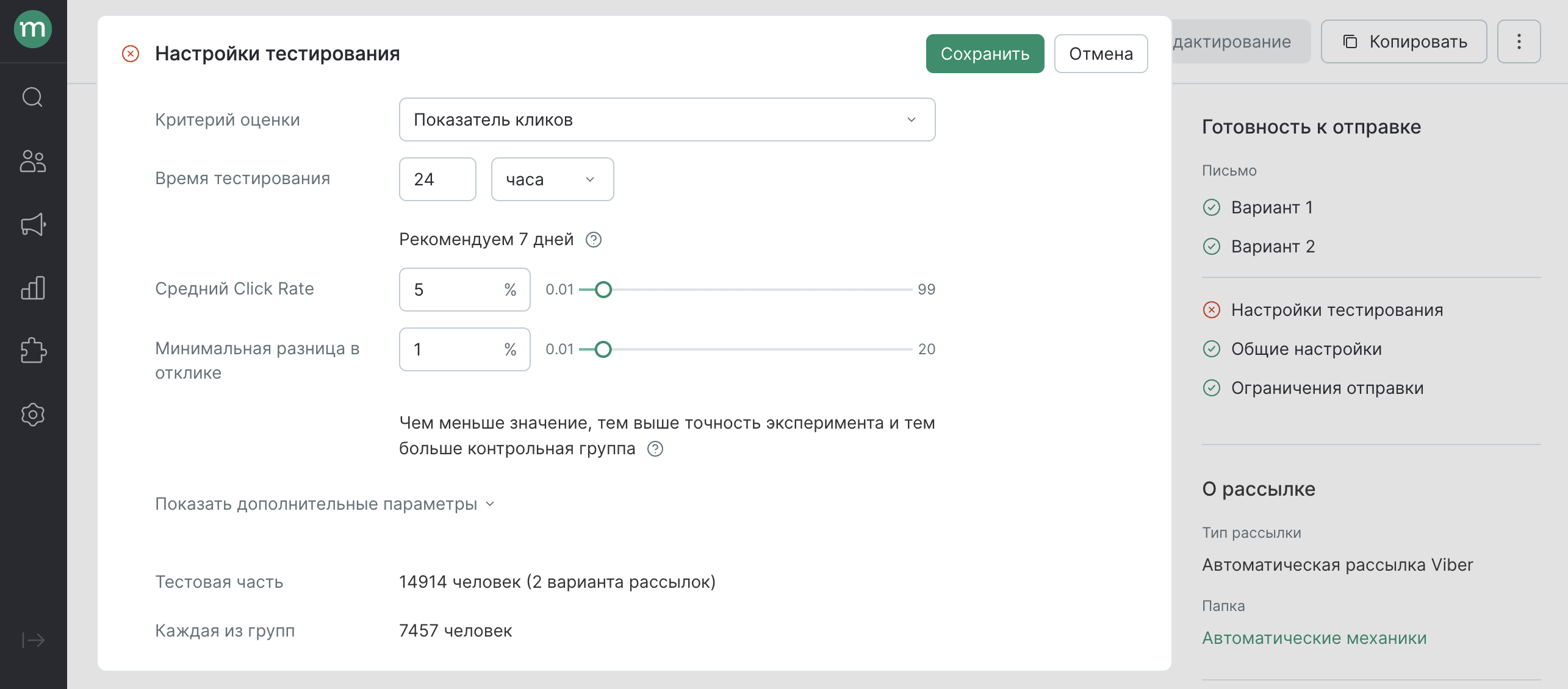The image size is (1568, 689).
Task: Click the Готовность к отправке heading
Action: click(x=1311, y=127)
